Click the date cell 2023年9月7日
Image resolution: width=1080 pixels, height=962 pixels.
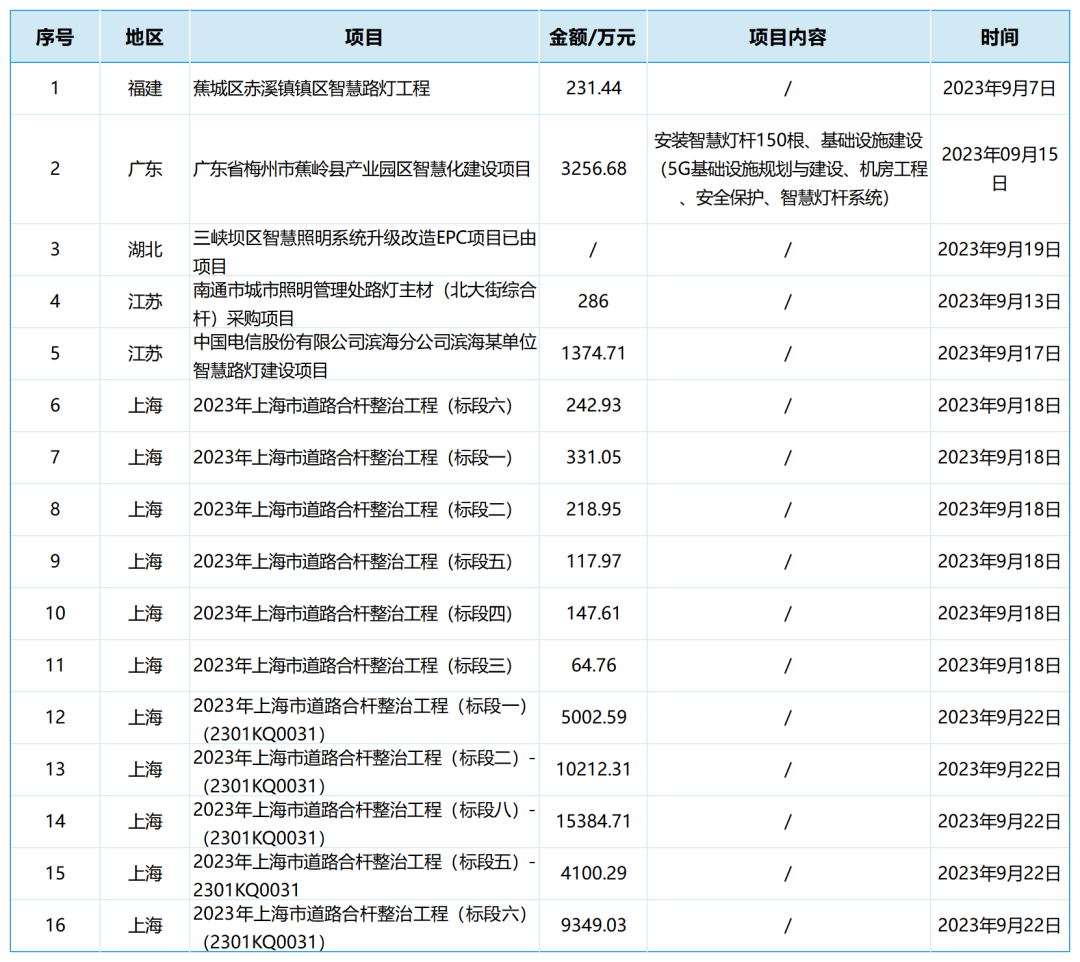click(x=999, y=88)
